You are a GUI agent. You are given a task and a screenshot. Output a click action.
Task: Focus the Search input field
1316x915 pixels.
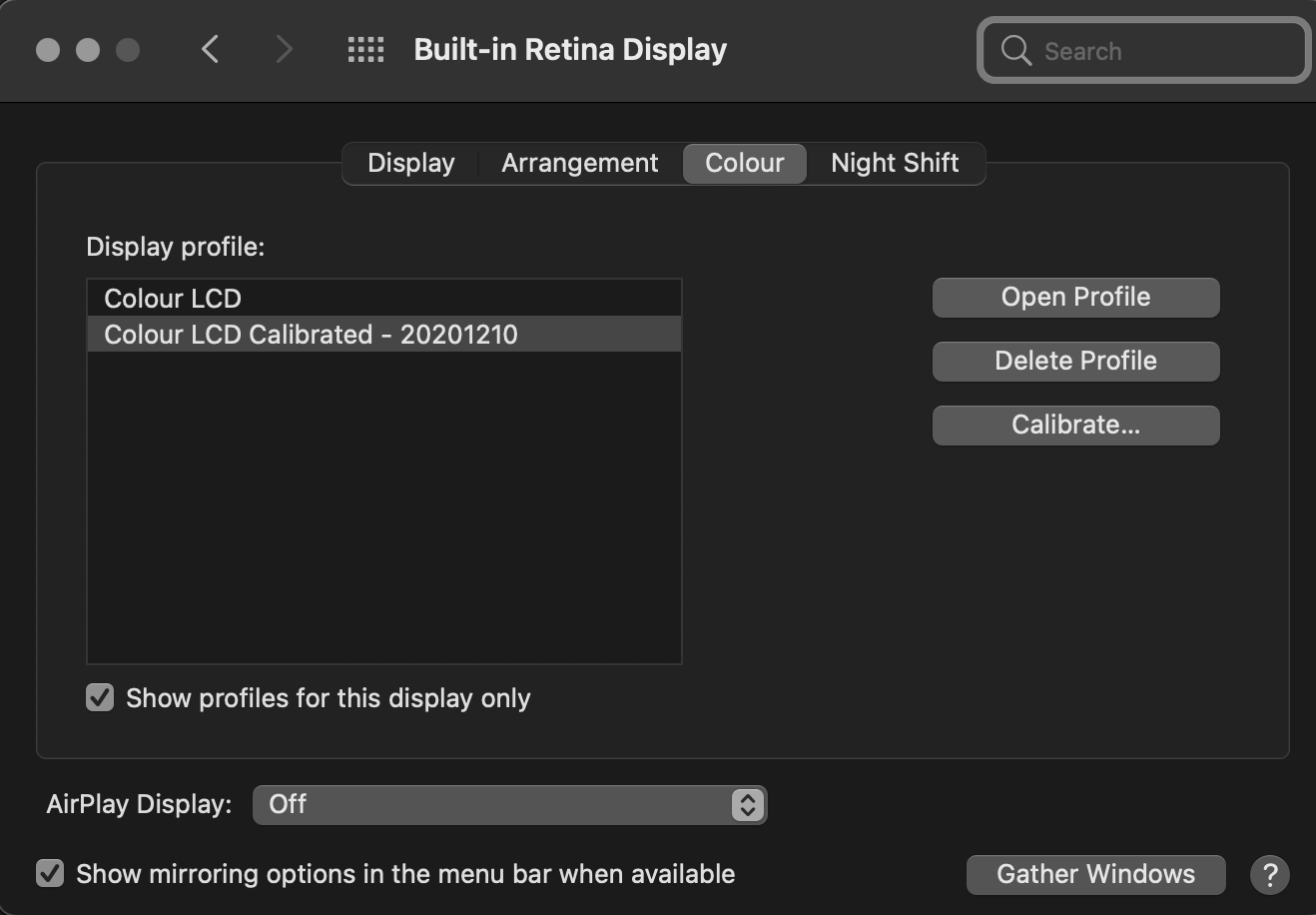tap(1144, 50)
